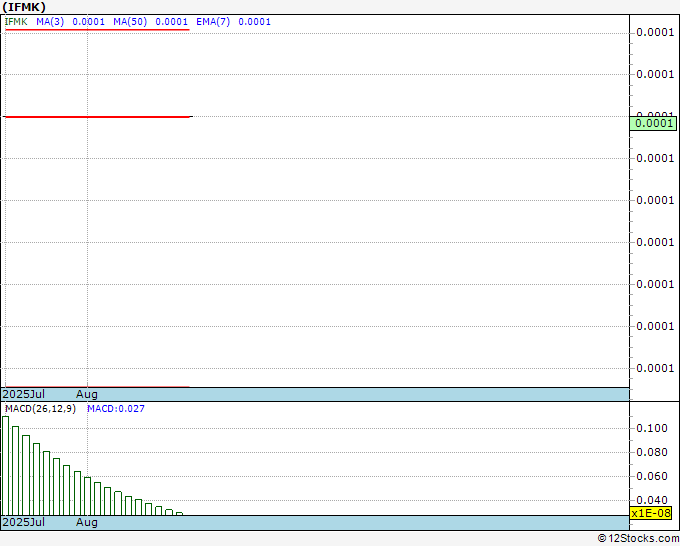
Task: Select the IFMK legend label
Action: click(16, 22)
